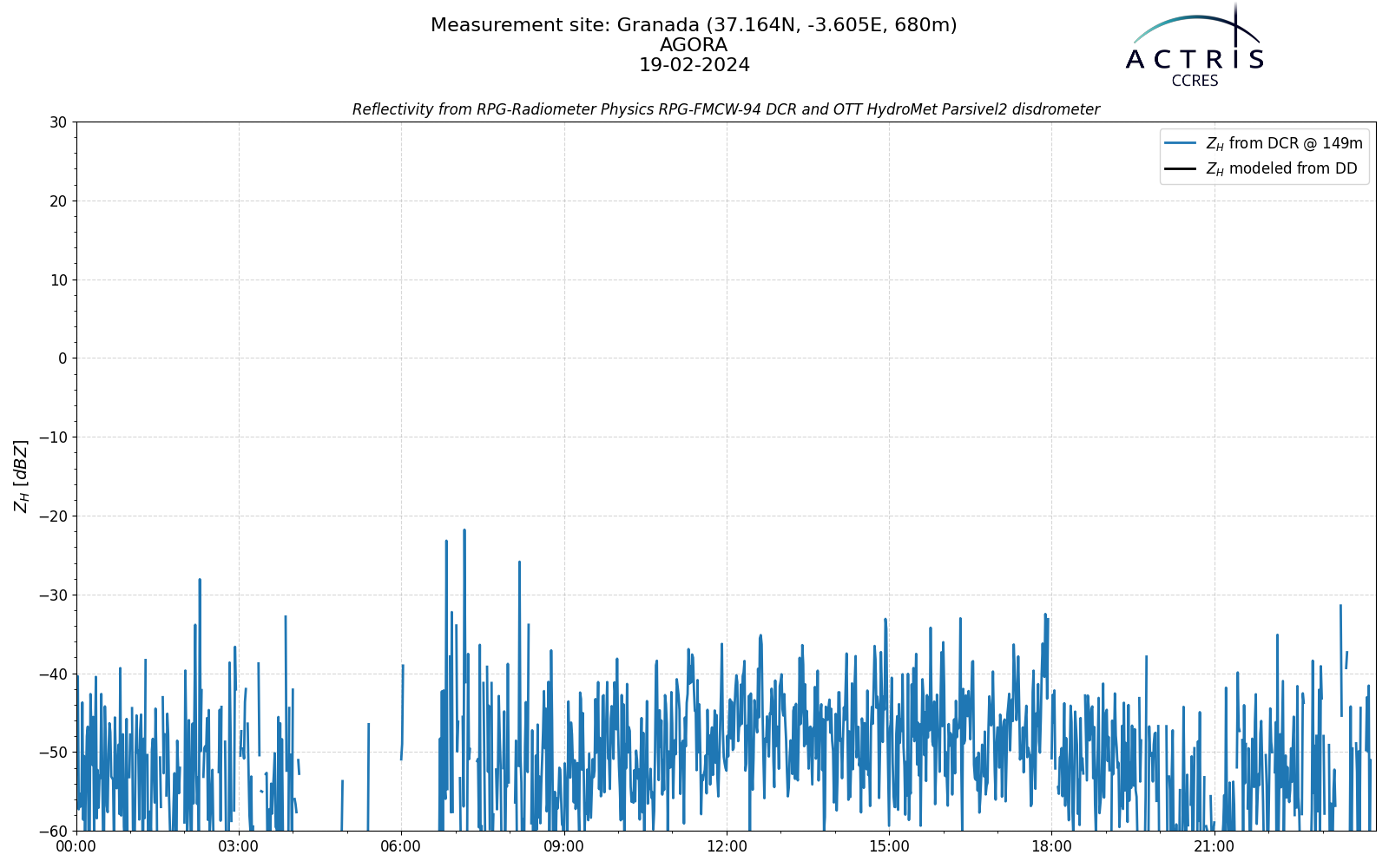Click the CCRES text under the logo
Screen dimensions: 1389x868
click(x=1195, y=82)
